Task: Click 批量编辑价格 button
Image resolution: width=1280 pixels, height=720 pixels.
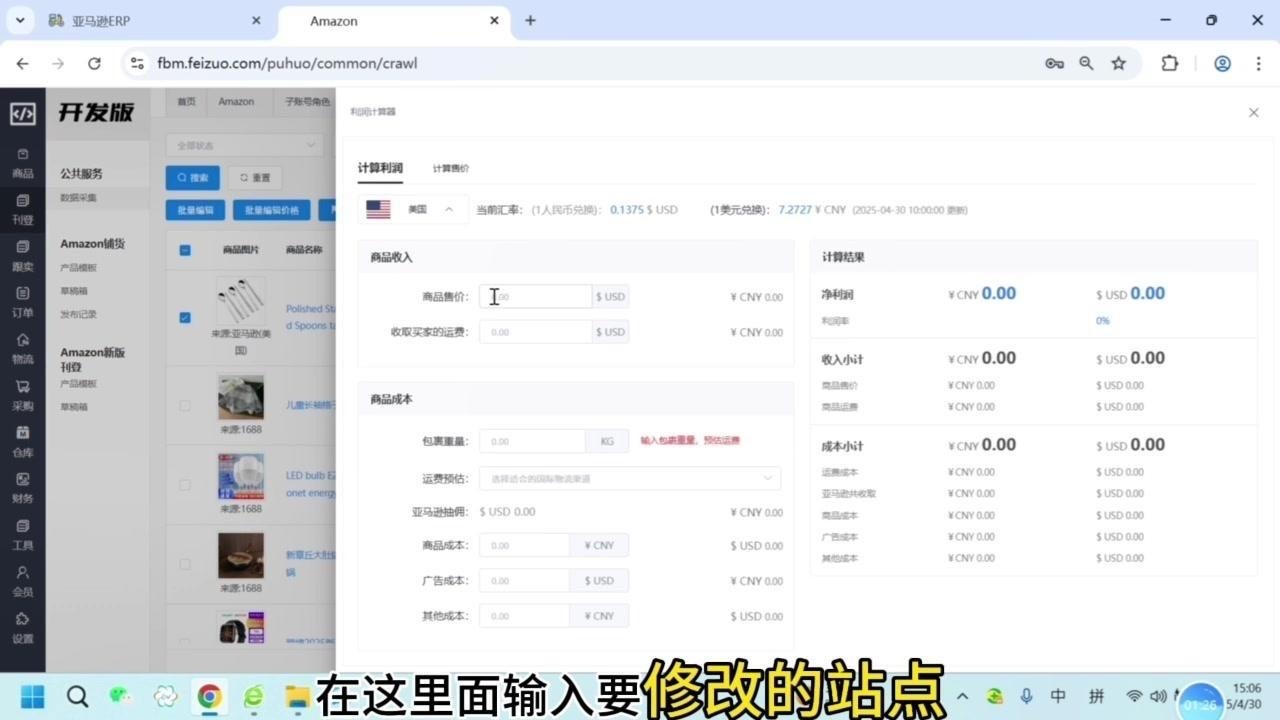Action: tap(272, 210)
